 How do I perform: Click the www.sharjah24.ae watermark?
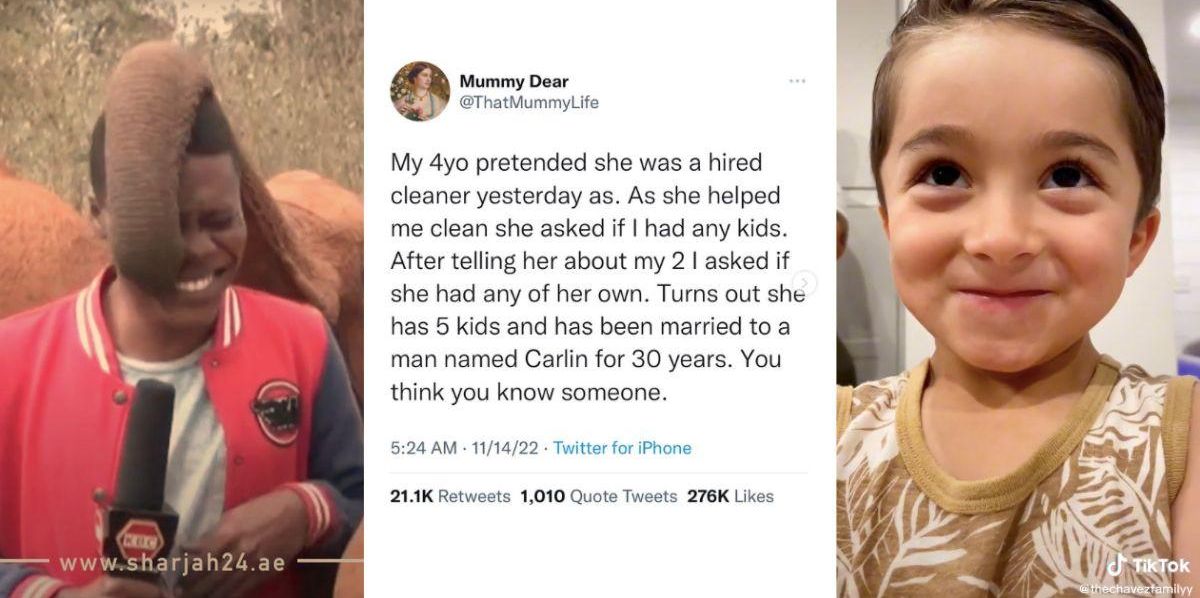(x=172, y=563)
